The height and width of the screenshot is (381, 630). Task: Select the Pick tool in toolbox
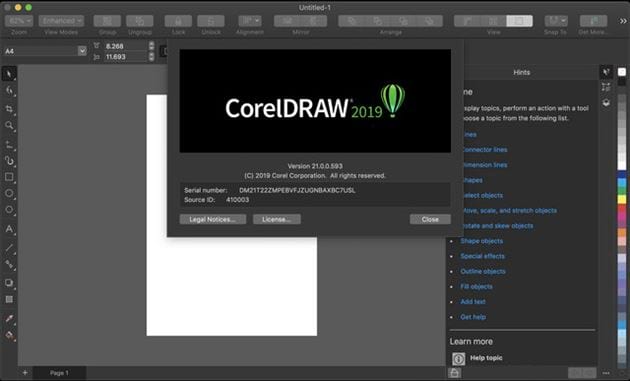click(x=9, y=74)
